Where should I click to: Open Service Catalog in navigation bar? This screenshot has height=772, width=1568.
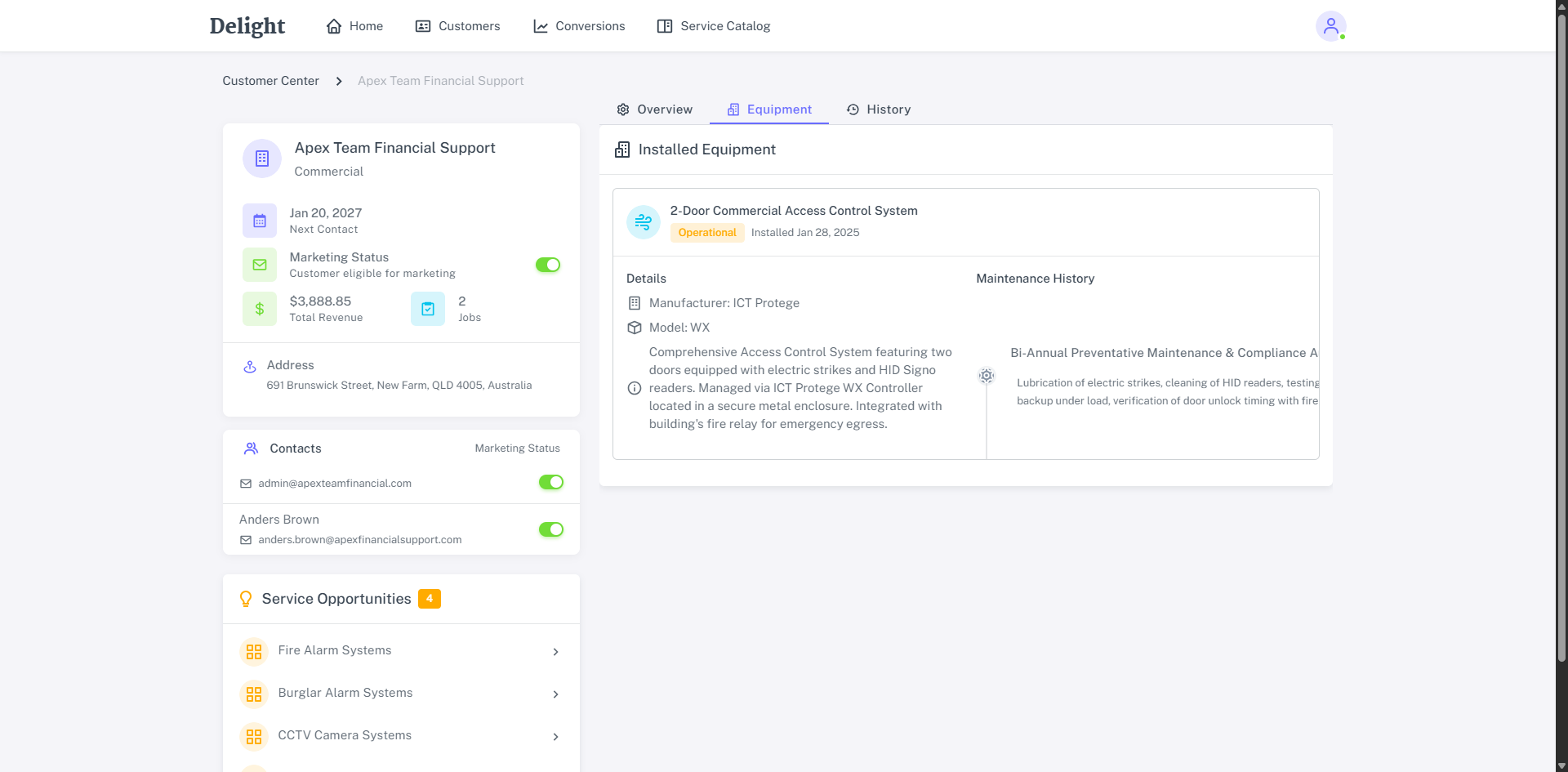coord(714,26)
